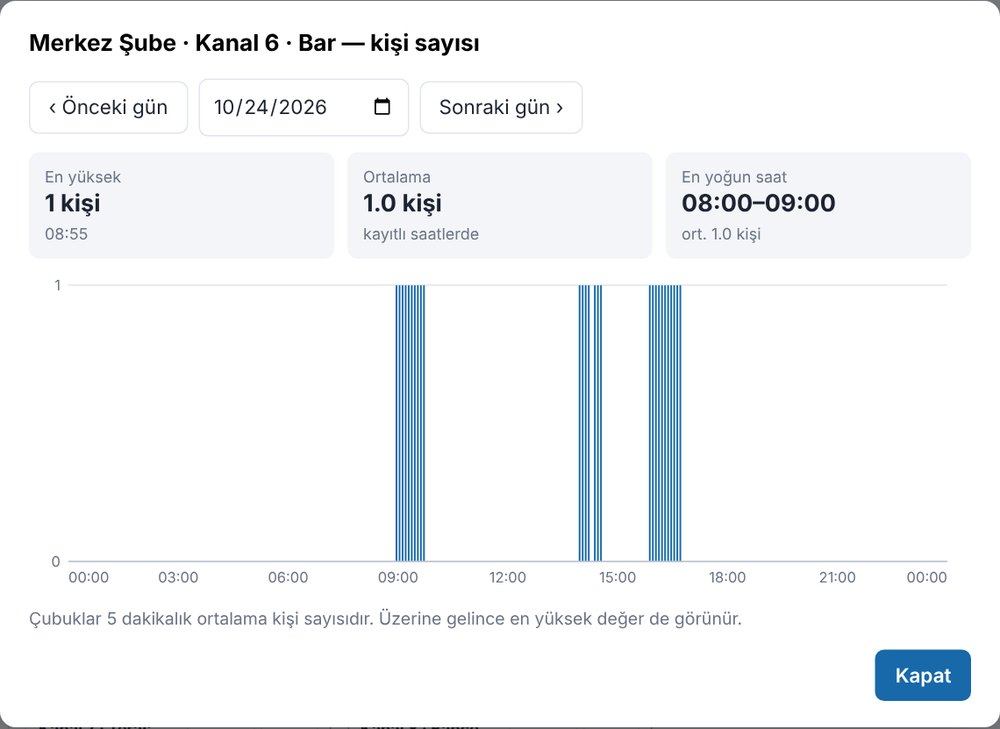Click the bar cluster after 09:00
1000x729 pixels.
click(410, 423)
